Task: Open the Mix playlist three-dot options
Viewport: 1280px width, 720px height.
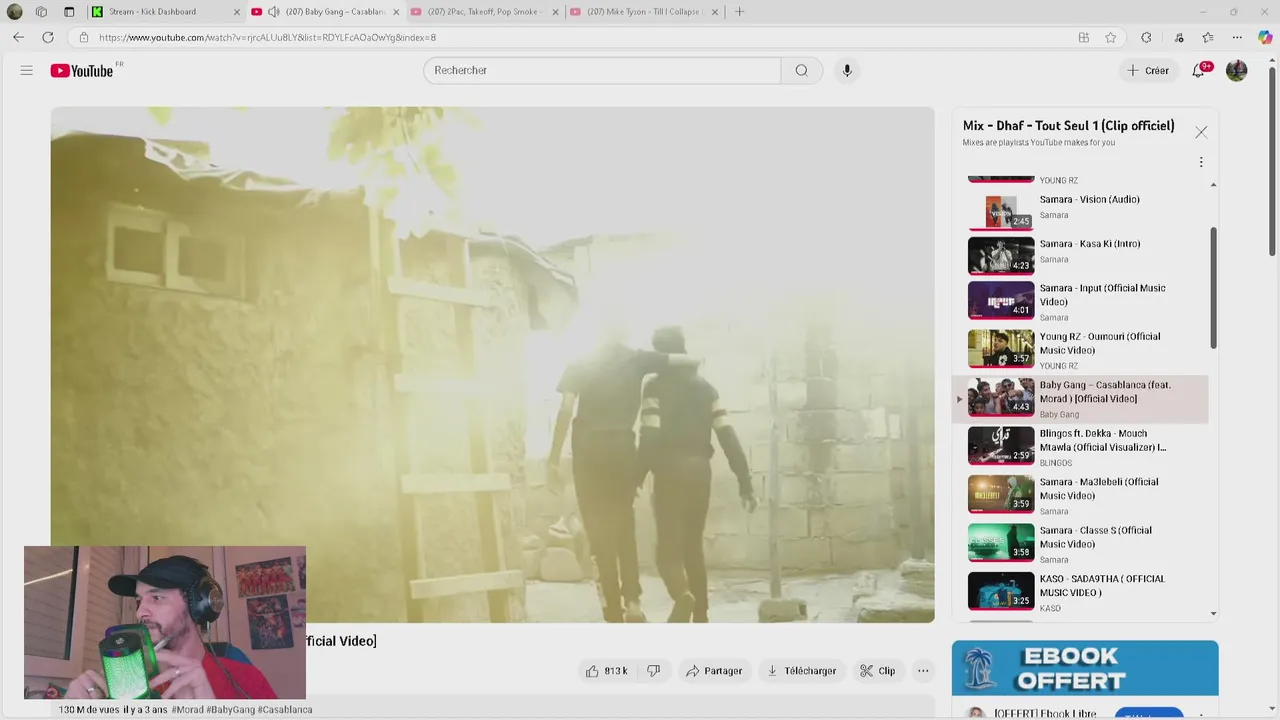Action: coord(1201,162)
